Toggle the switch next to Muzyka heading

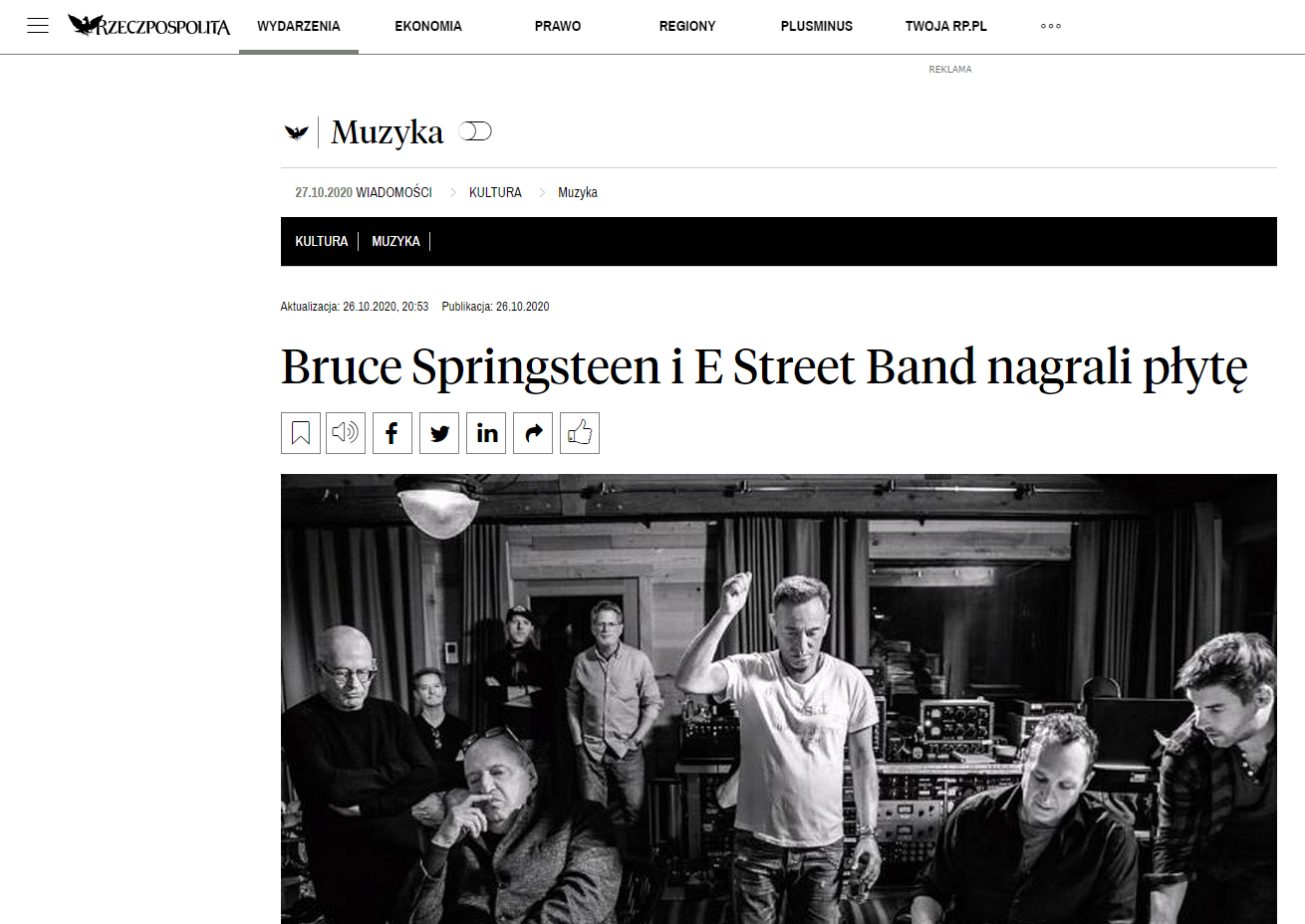pyautogui.click(x=475, y=131)
